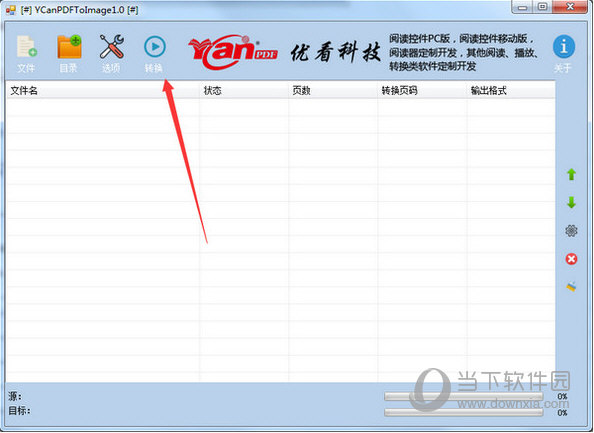
Task: Sort by 状态 column header
Action: pos(244,91)
